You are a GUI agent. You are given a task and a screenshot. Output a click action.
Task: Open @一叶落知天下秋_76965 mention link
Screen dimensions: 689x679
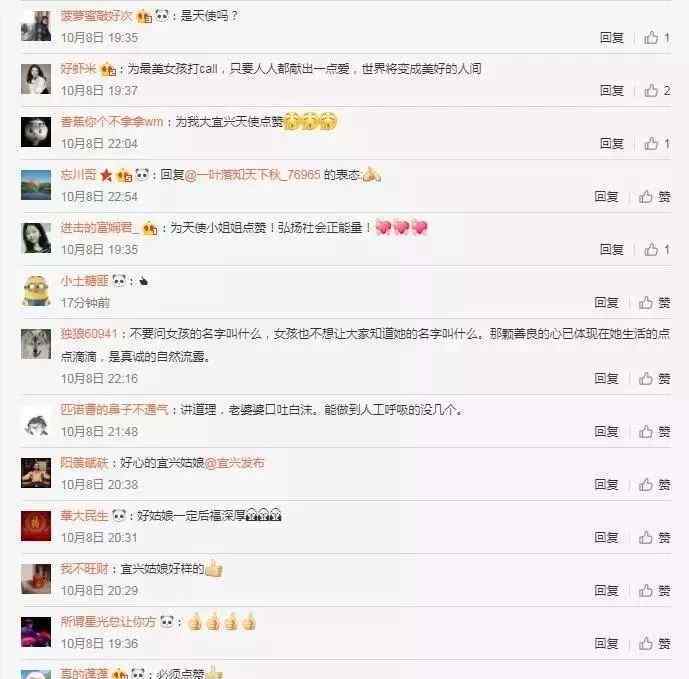[252, 175]
